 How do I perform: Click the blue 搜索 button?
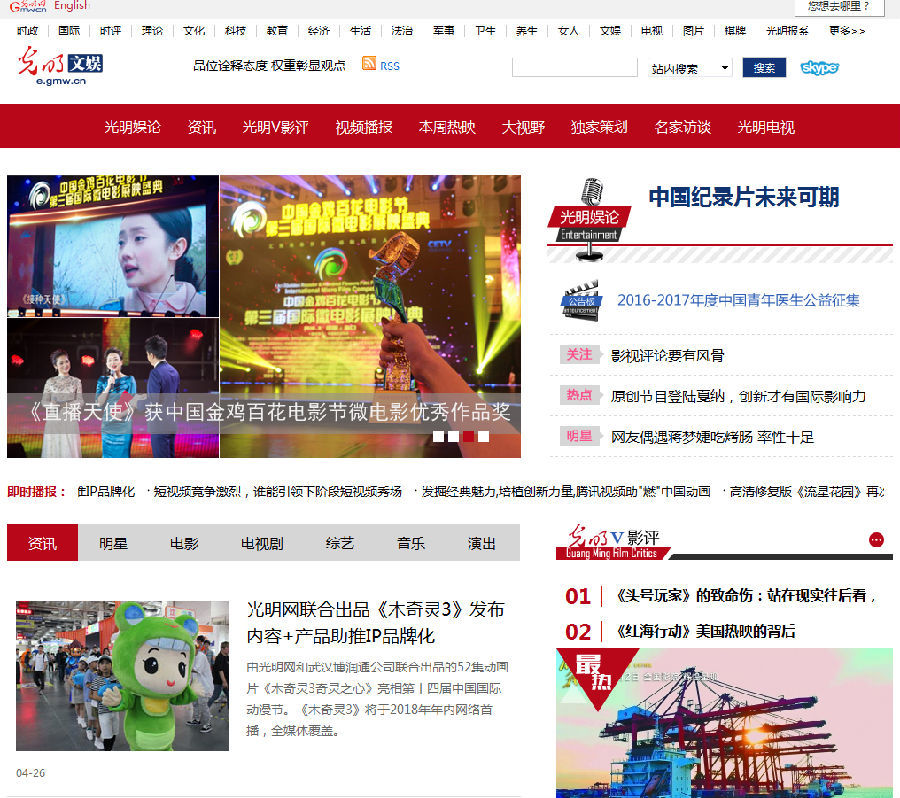(x=764, y=68)
